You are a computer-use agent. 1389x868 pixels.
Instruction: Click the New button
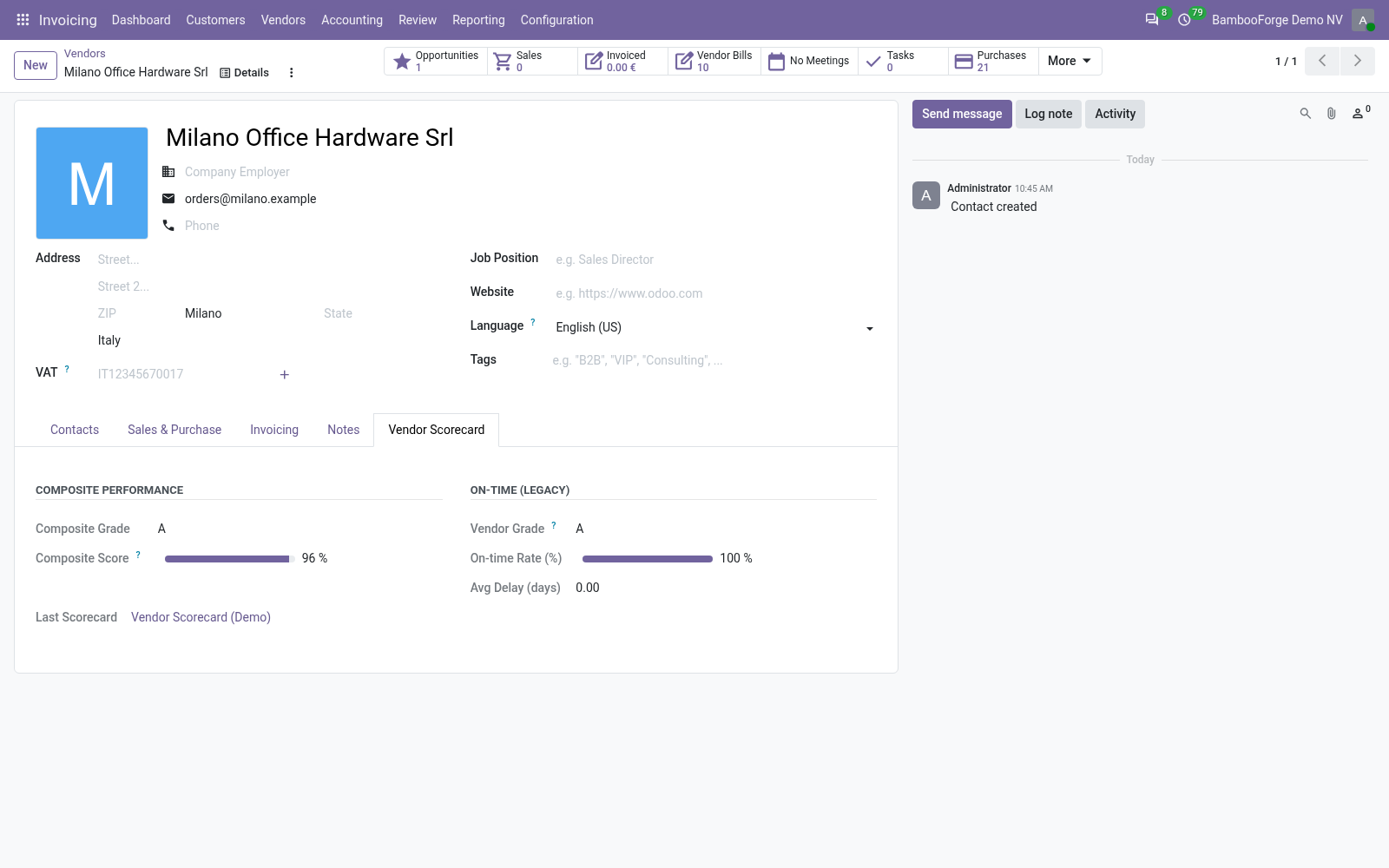point(36,65)
